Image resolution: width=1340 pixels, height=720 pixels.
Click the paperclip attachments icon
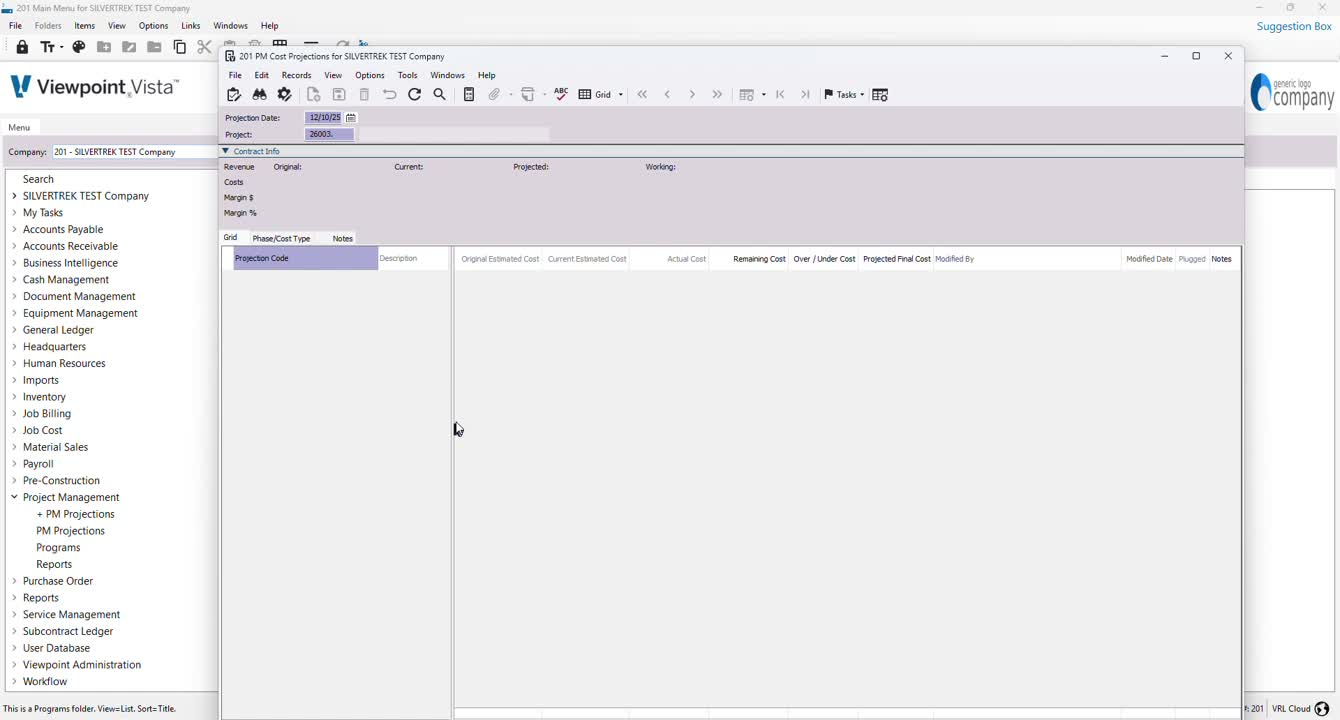pyautogui.click(x=494, y=95)
